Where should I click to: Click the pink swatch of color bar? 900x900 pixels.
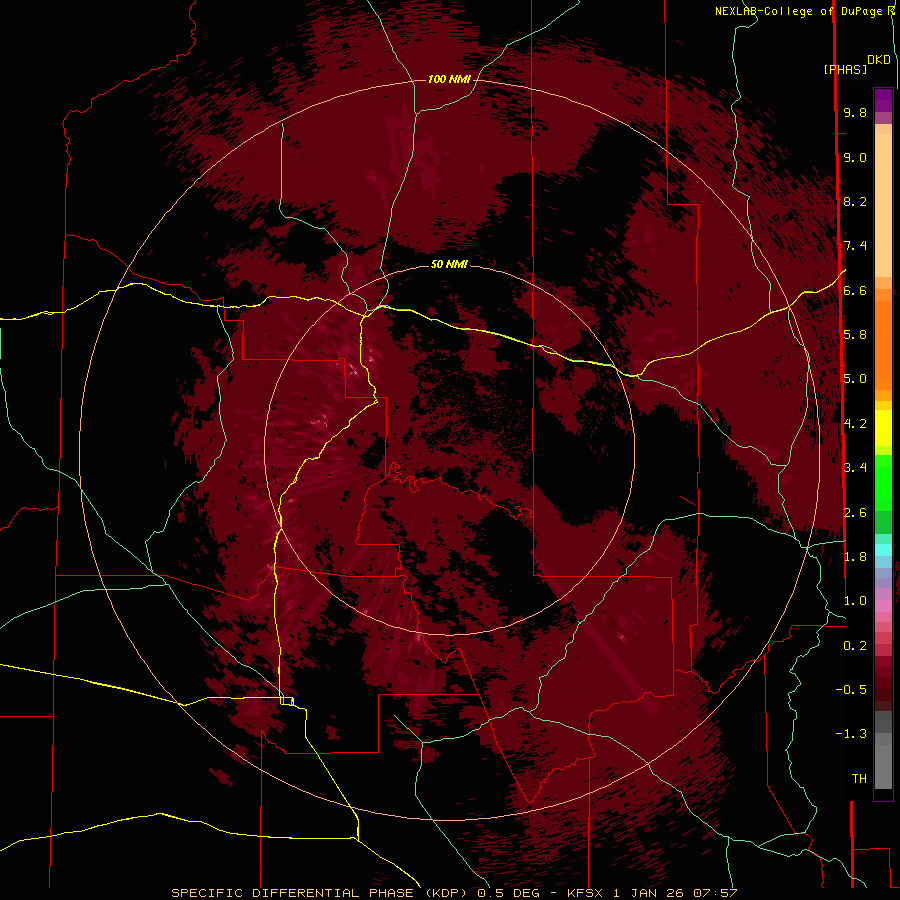(x=883, y=606)
